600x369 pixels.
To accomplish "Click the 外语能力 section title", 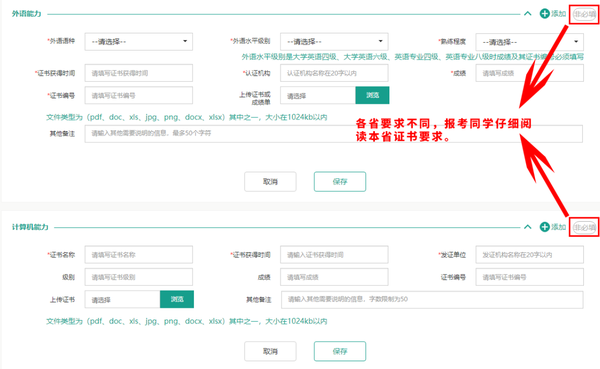I will coord(26,14).
